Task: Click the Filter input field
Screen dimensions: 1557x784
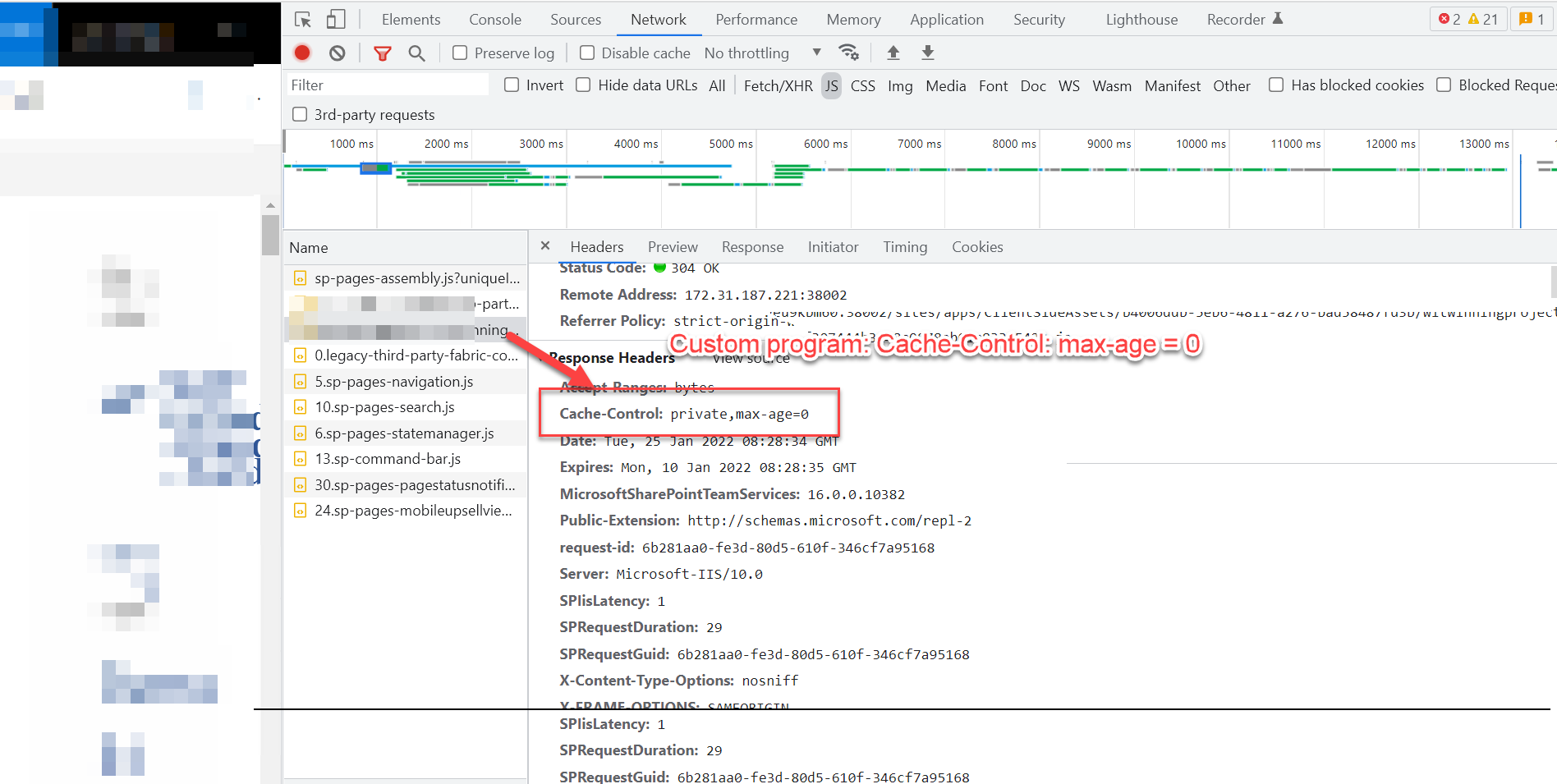Action: (386, 84)
